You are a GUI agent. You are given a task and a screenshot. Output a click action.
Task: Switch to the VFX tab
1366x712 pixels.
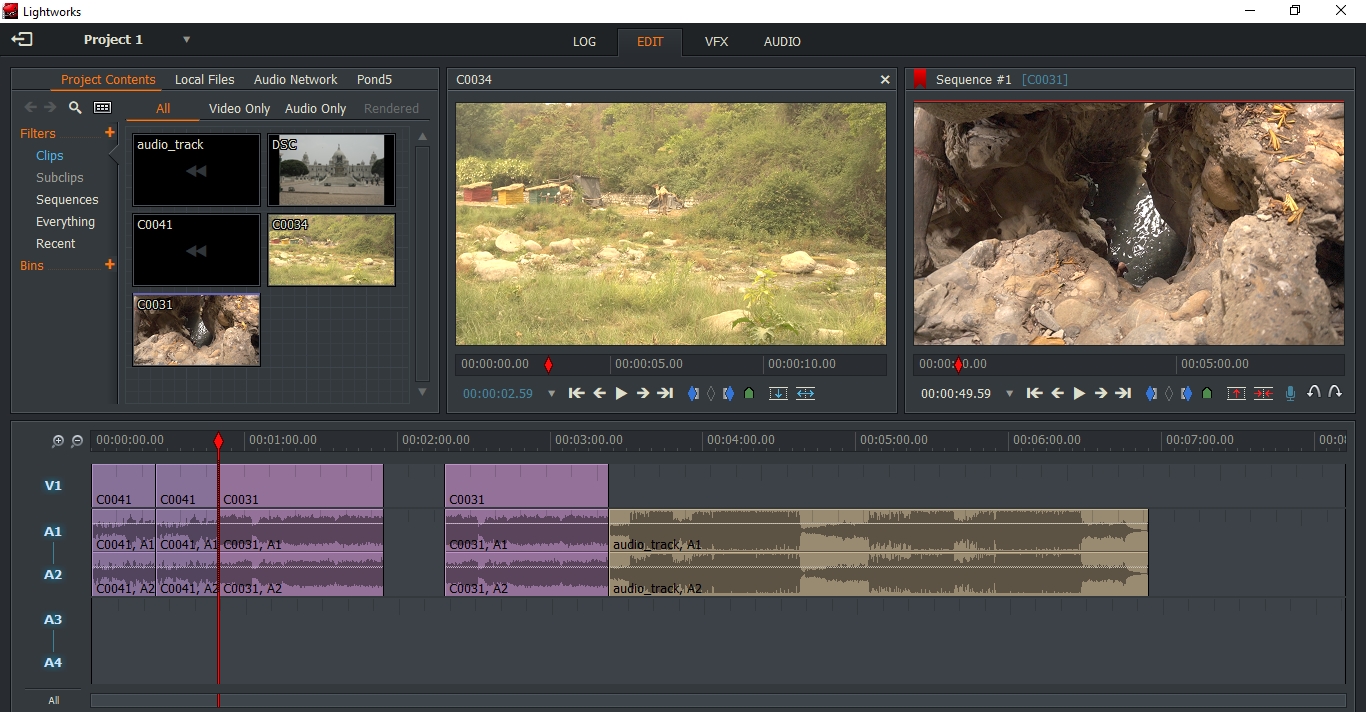pos(716,42)
